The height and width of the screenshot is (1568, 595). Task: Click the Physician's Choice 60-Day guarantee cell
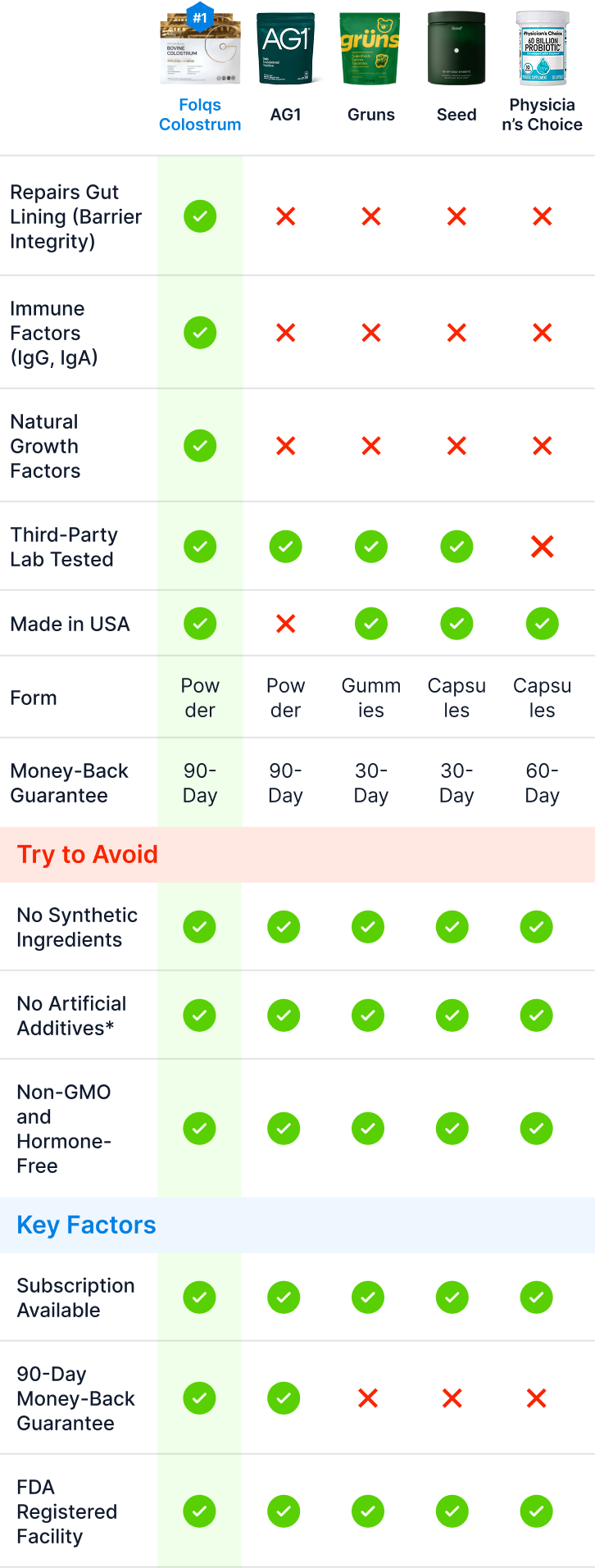coord(543,783)
